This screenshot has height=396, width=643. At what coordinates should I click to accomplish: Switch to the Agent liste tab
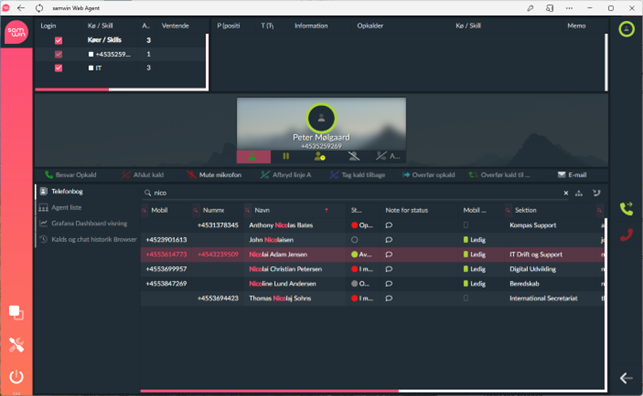66,207
